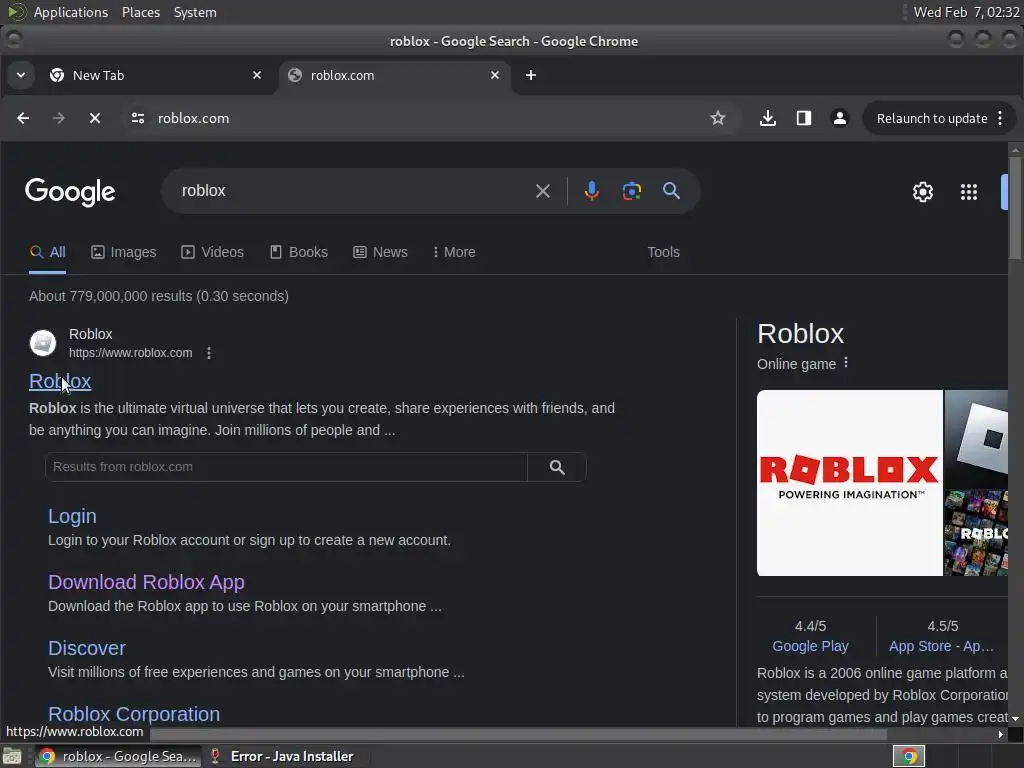Click the clock showing Wed Feb 7
The width and height of the screenshot is (1024, 768).
click(x=966, y=12)
